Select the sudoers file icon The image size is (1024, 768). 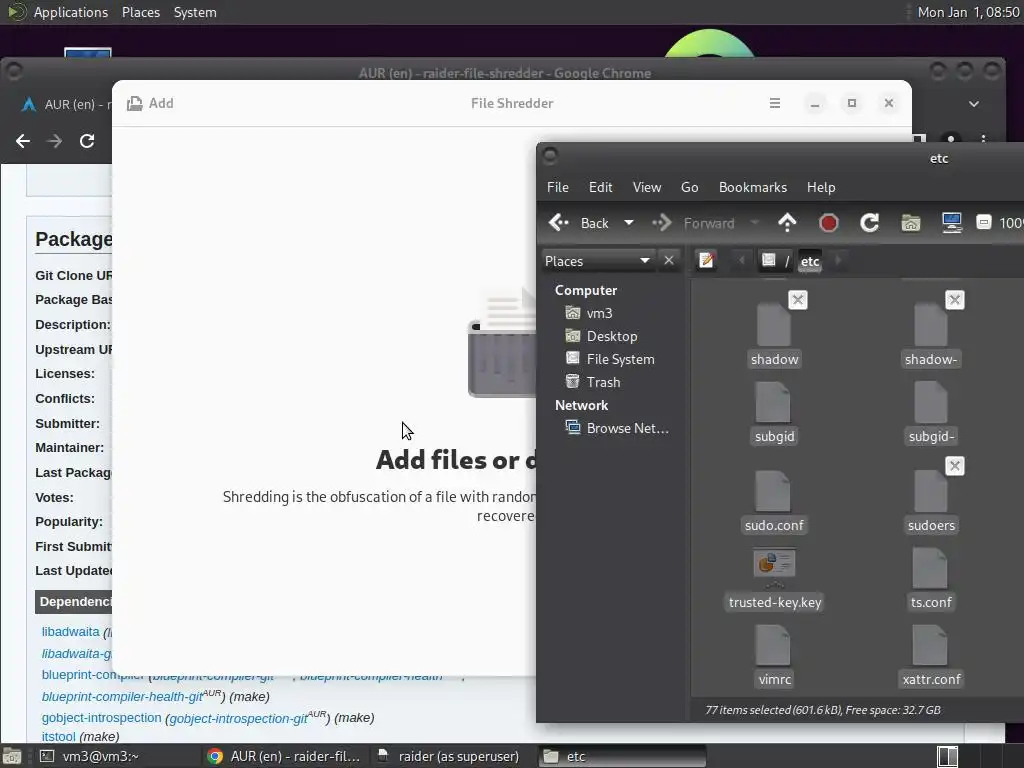coord(931,491)
